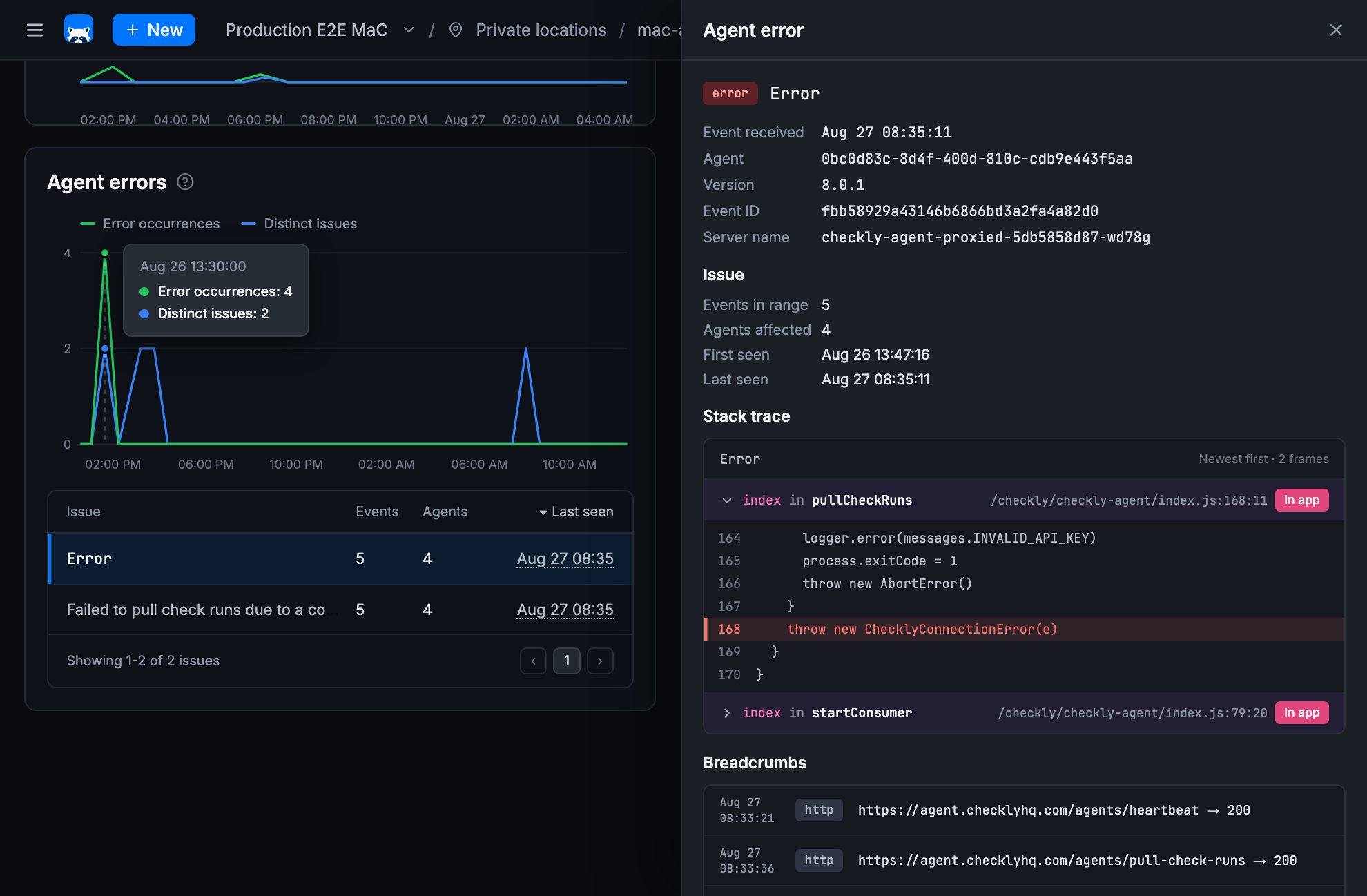Click the Newest first 2 frames label
This screenshot has width=1367, height=896.
pyautogui.click(x=1263, y=459)
